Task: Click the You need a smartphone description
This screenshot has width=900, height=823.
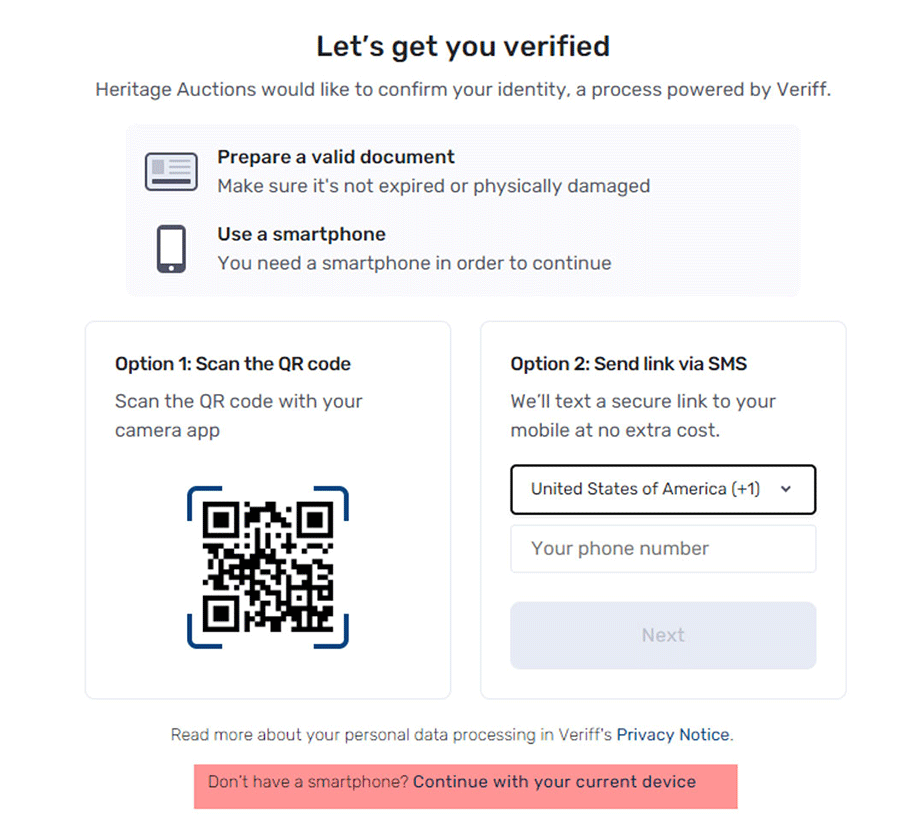Action: 414,263
